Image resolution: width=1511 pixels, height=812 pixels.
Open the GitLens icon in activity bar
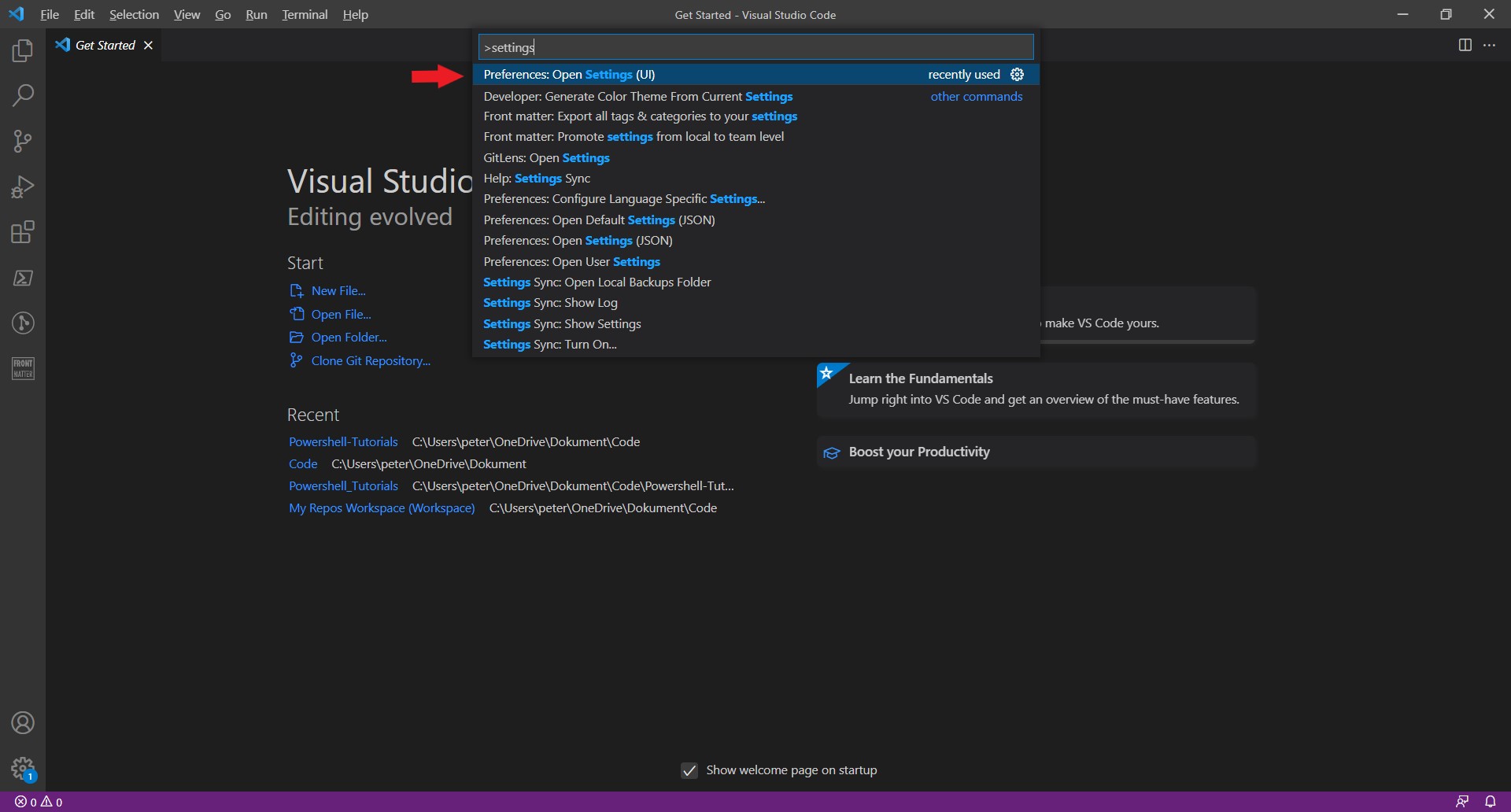coord(23,323)
